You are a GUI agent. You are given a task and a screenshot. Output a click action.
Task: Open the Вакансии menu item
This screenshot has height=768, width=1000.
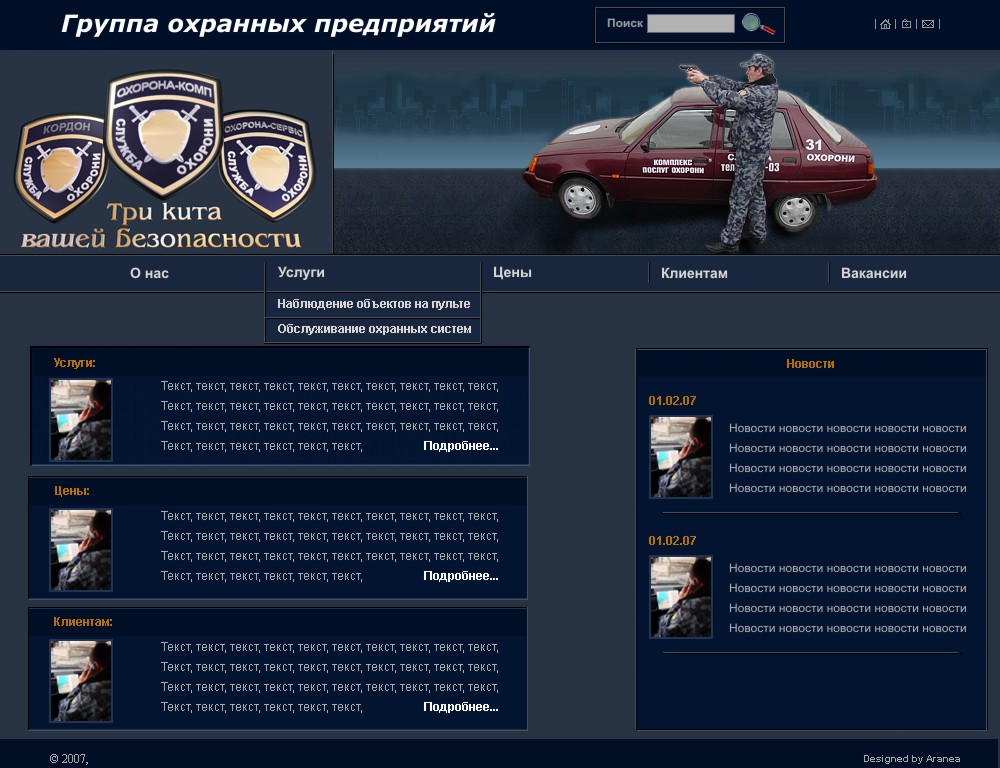pyautogui.click(x=874, y=273)
